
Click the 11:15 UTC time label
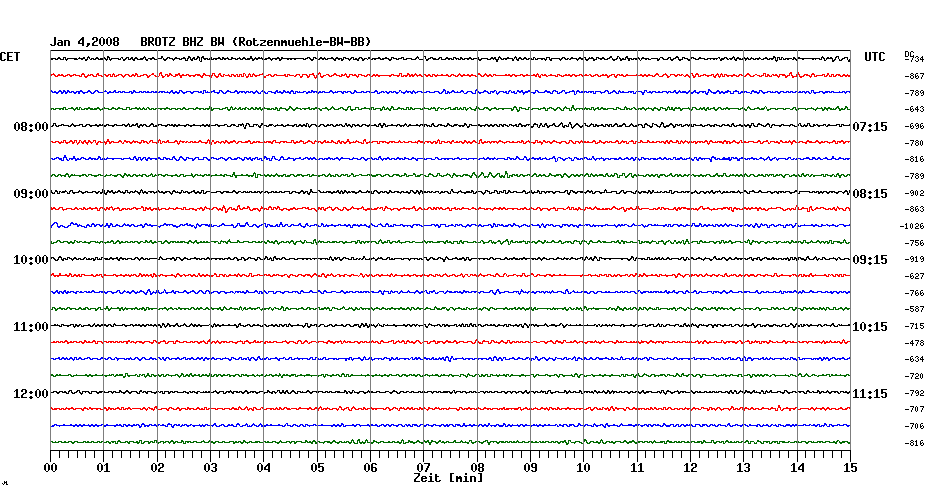(x=869, y=393)
